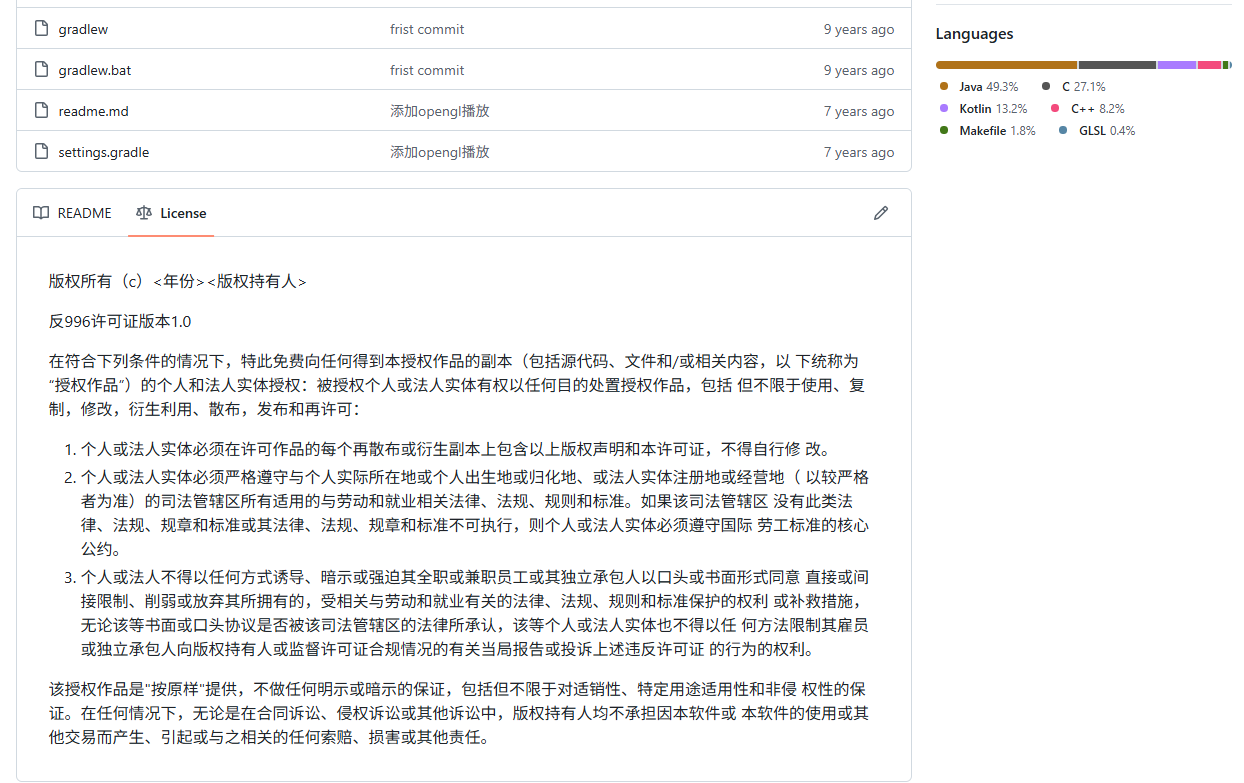Click the book icon on README tab
The width and height of the screenshot is (1244, 783).
click(41, 213)
